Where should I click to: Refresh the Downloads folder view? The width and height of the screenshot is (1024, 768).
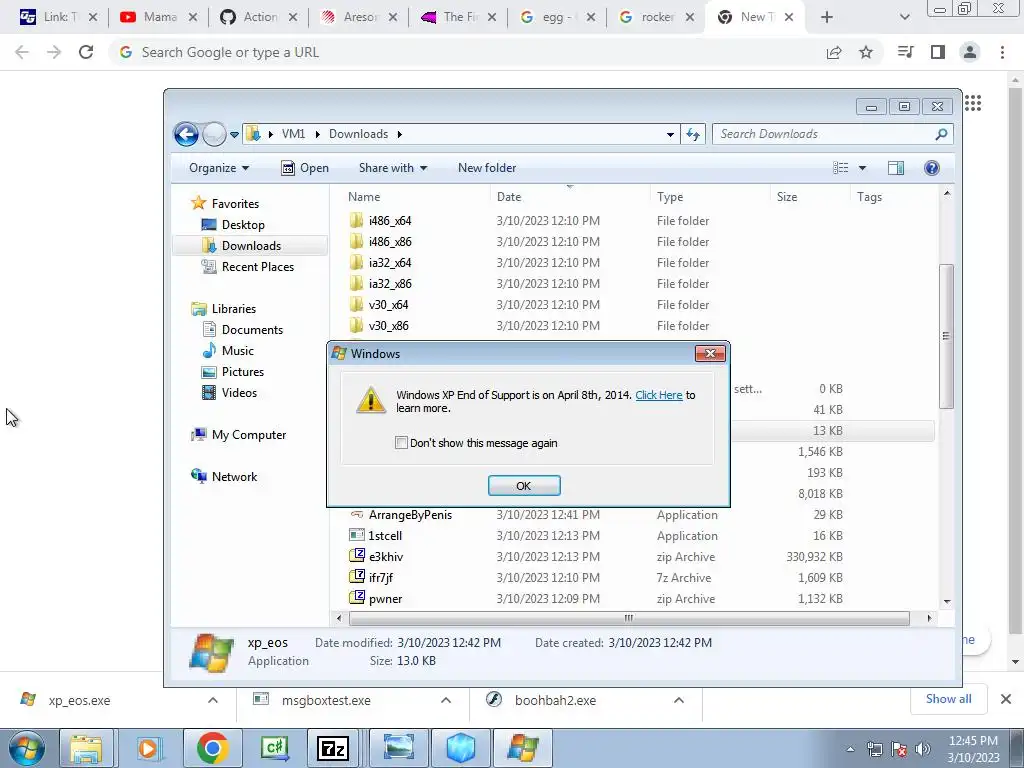(693, 135)
